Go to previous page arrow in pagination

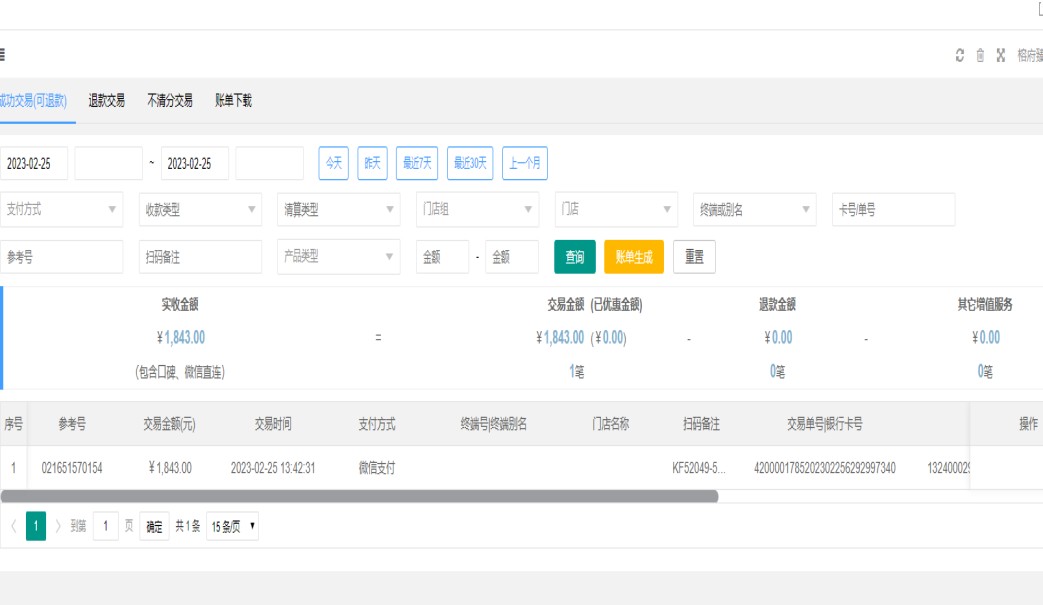(x=13, y=526)
